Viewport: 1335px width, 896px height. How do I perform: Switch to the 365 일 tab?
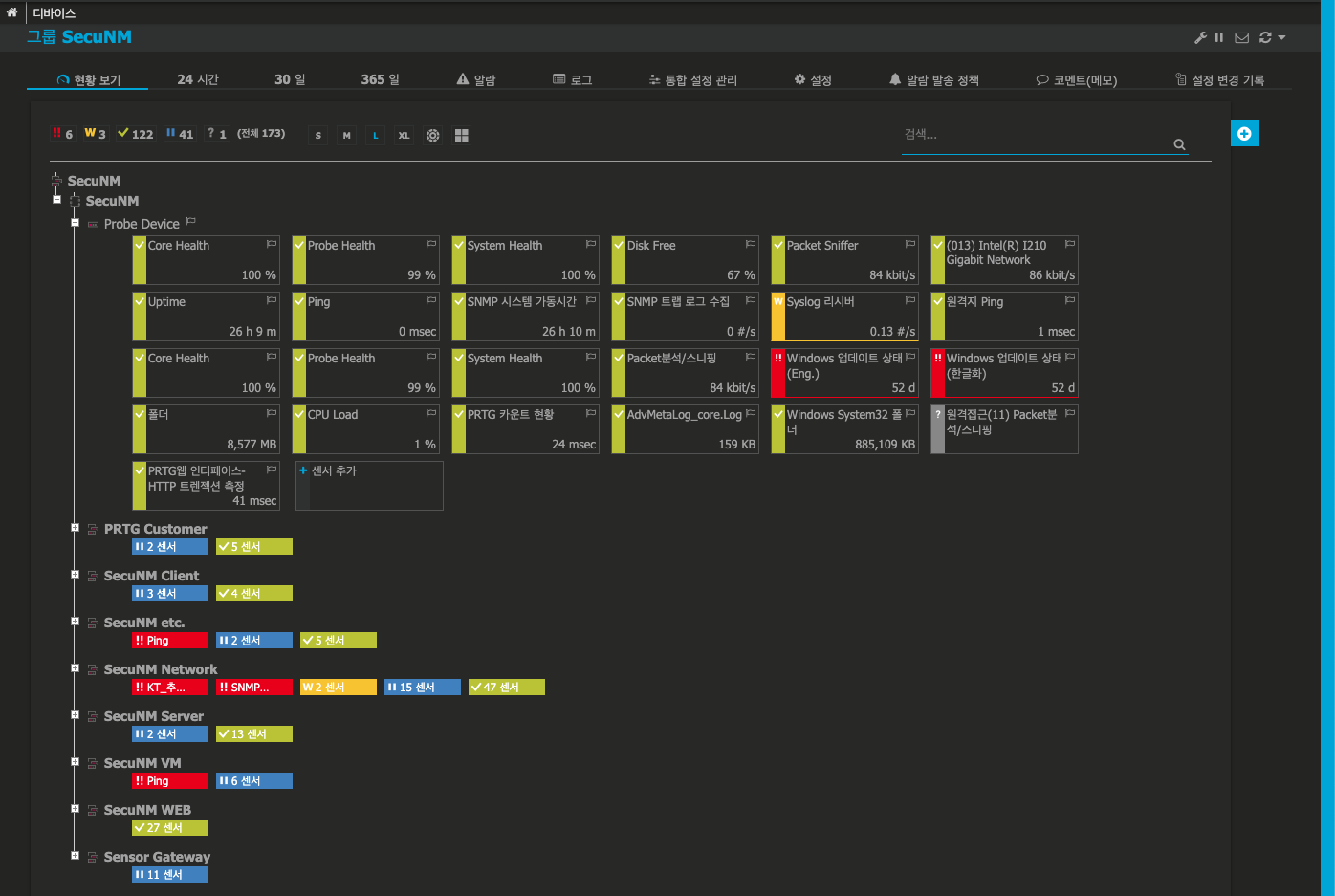coord(381,79)
